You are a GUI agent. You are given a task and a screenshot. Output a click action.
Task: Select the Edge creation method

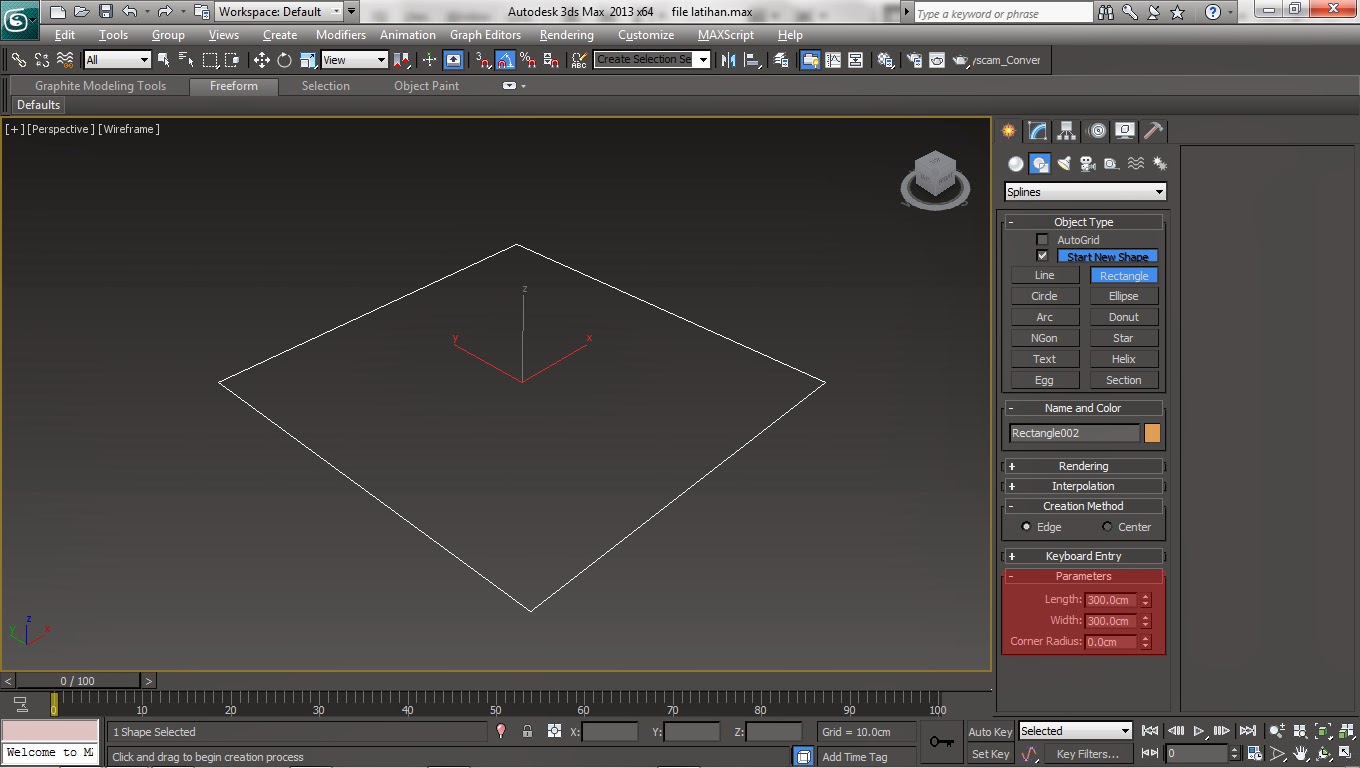[x=1026, y=527]
